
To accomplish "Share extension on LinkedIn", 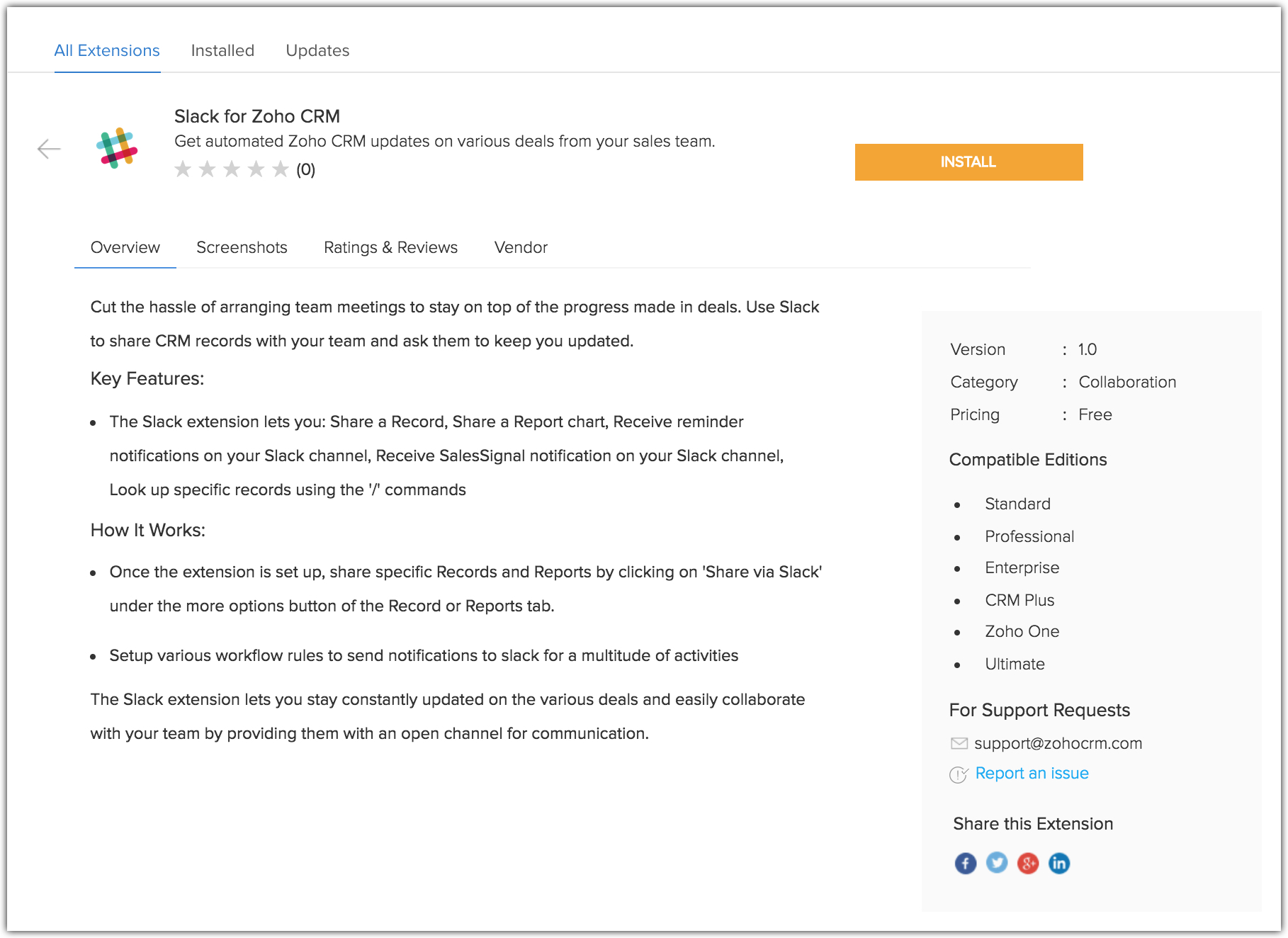I will click(x=1059, y=863).
